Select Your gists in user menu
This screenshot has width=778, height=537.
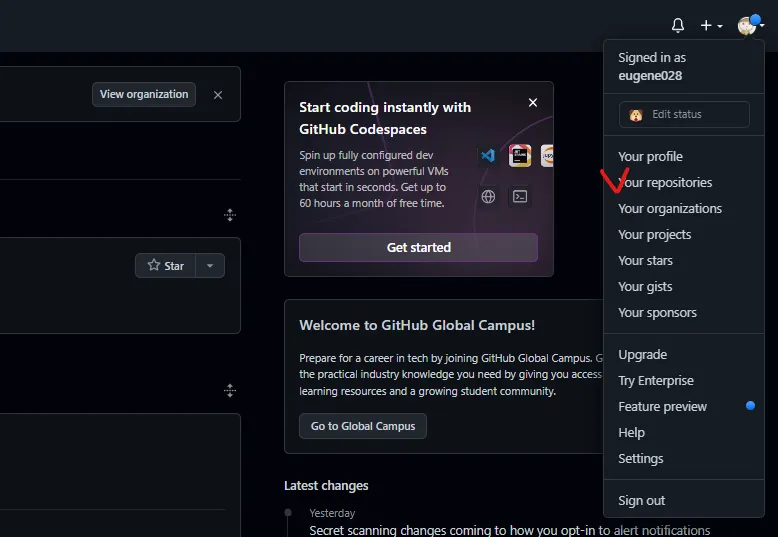pyautogui.click(x=645, y=287)
